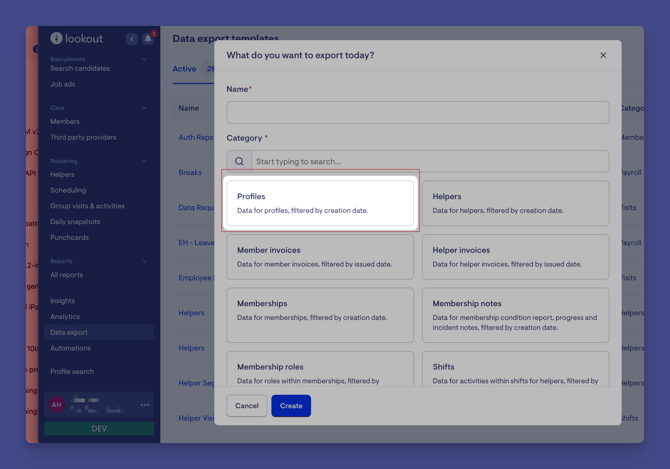Image resolution: width=670 pixels, height=469 pixels.
Task: Collapse the Reports section chevron
Action: (x=144, y=261)
